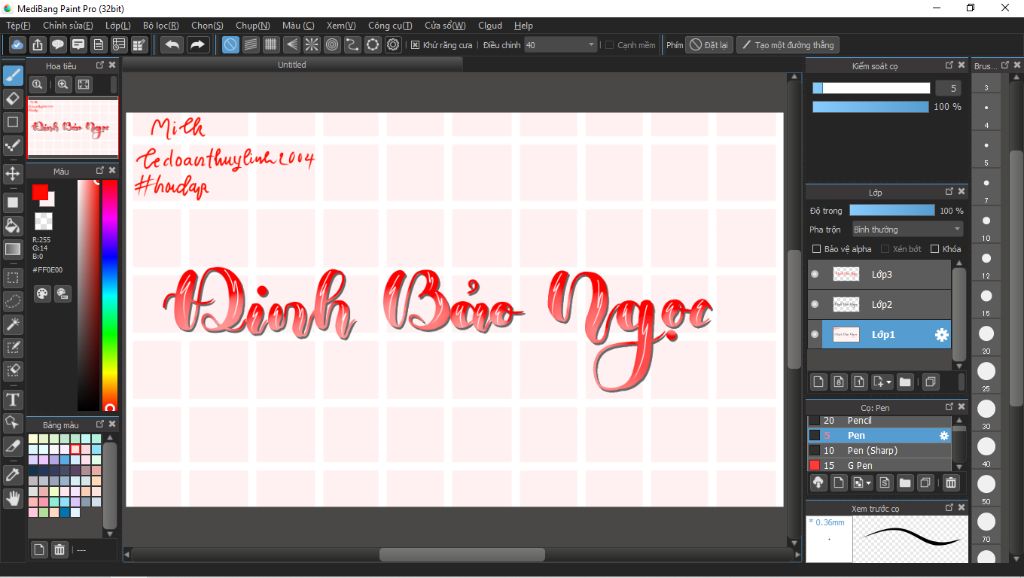
Task: Click the canvas horizontal scrollbar
Action: (x=462, y=554)
